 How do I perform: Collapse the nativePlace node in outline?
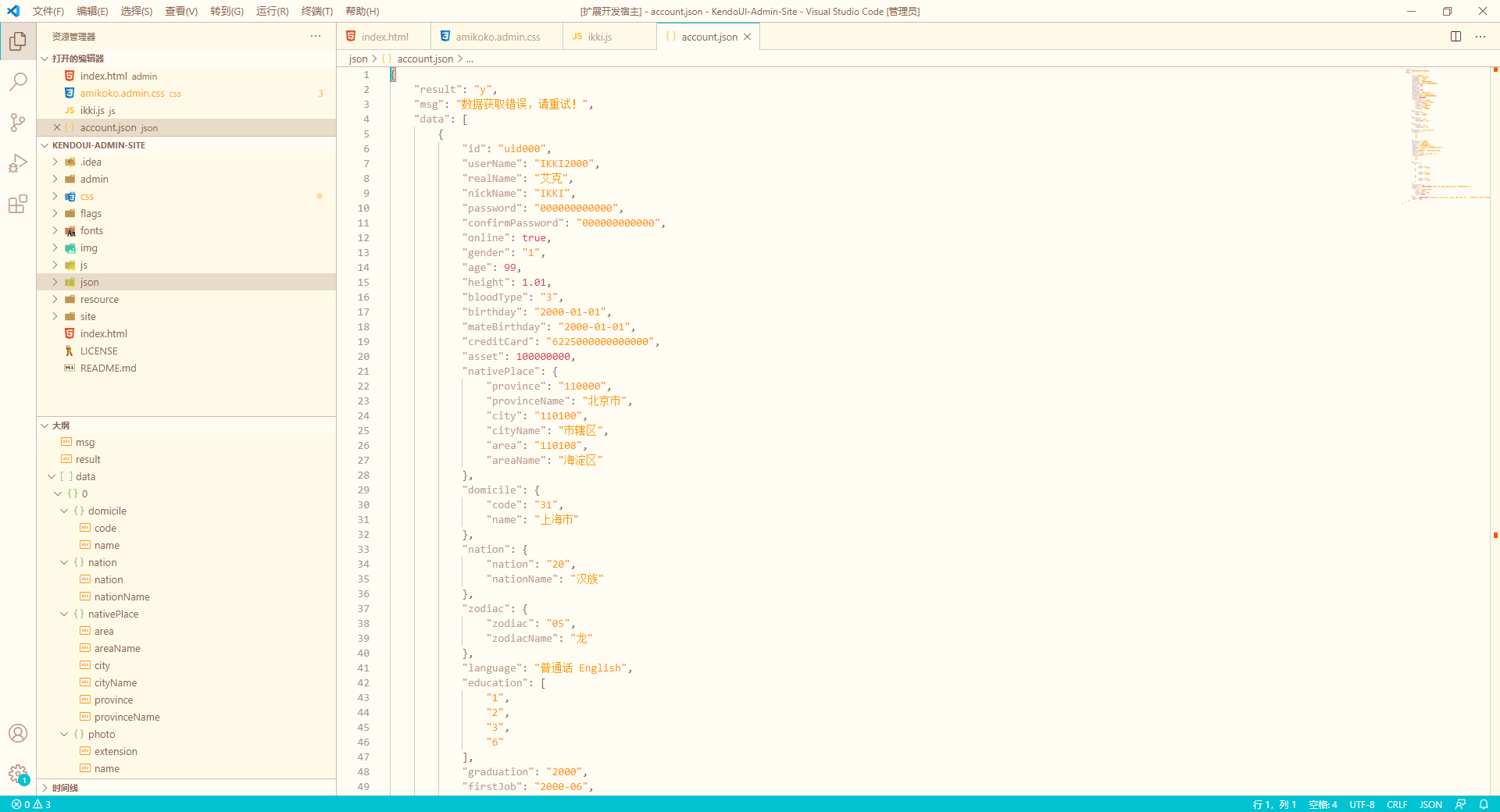pos(64,614)
